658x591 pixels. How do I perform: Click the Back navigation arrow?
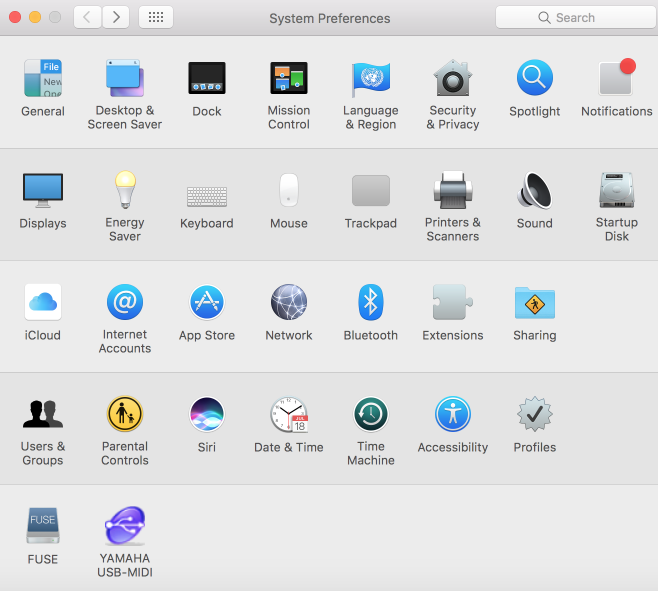pos(88,17)
